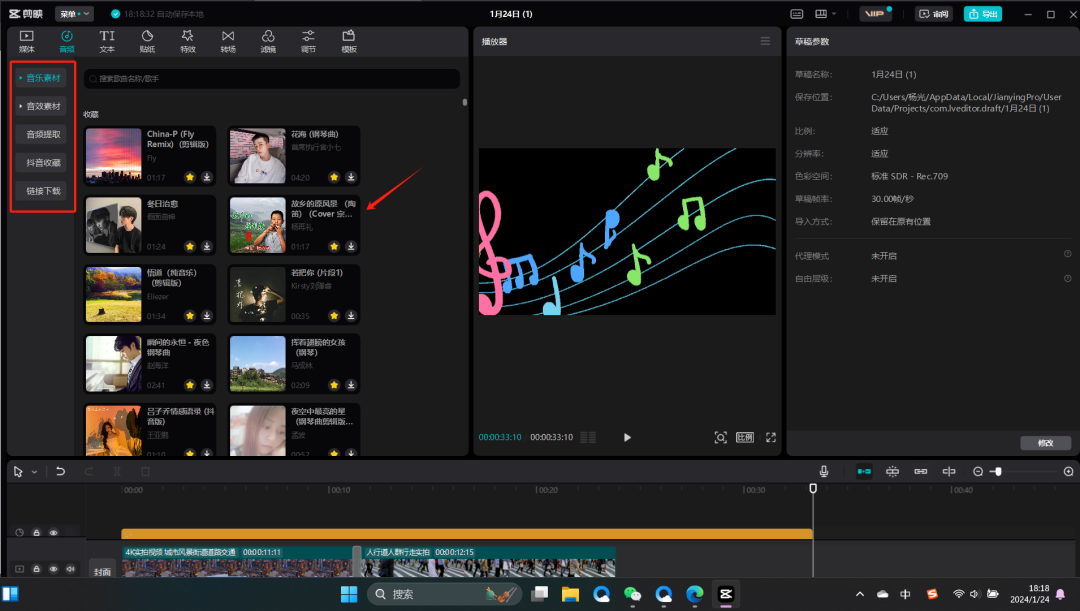
Task: Mute the main video track
Action: click(70, 569)
